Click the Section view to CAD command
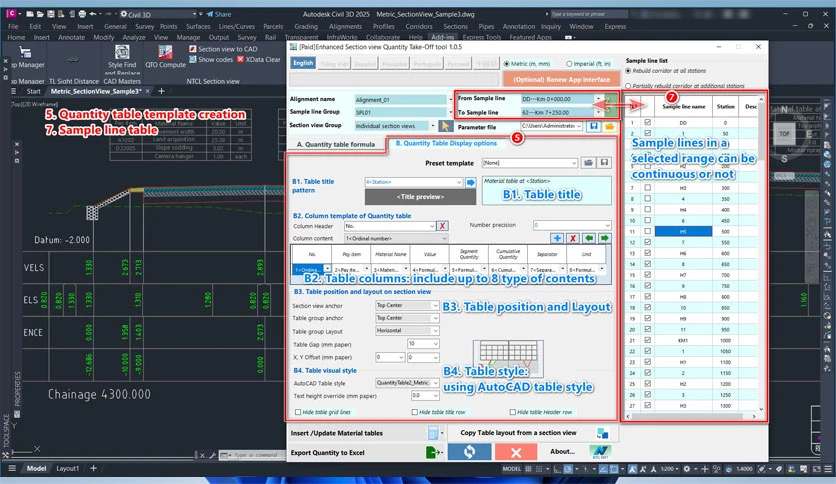 (223, 49)
